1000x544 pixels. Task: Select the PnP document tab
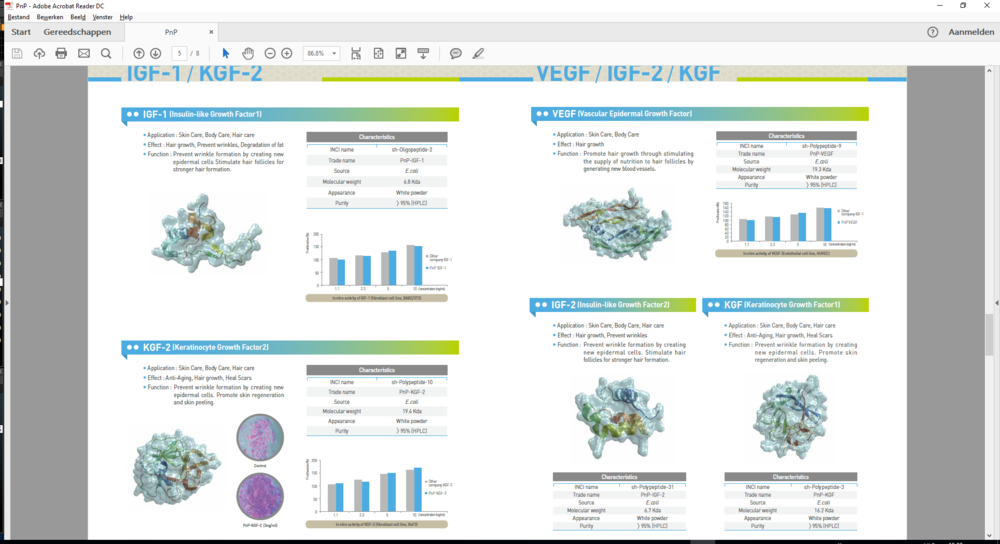pyautogui.click(x=171, y=32)
